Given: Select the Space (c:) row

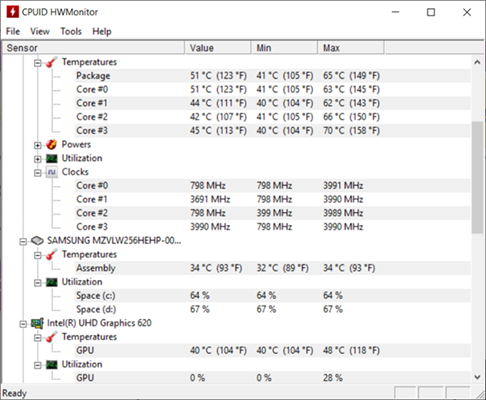Looking at the screenshot, I should pos(272,295).
